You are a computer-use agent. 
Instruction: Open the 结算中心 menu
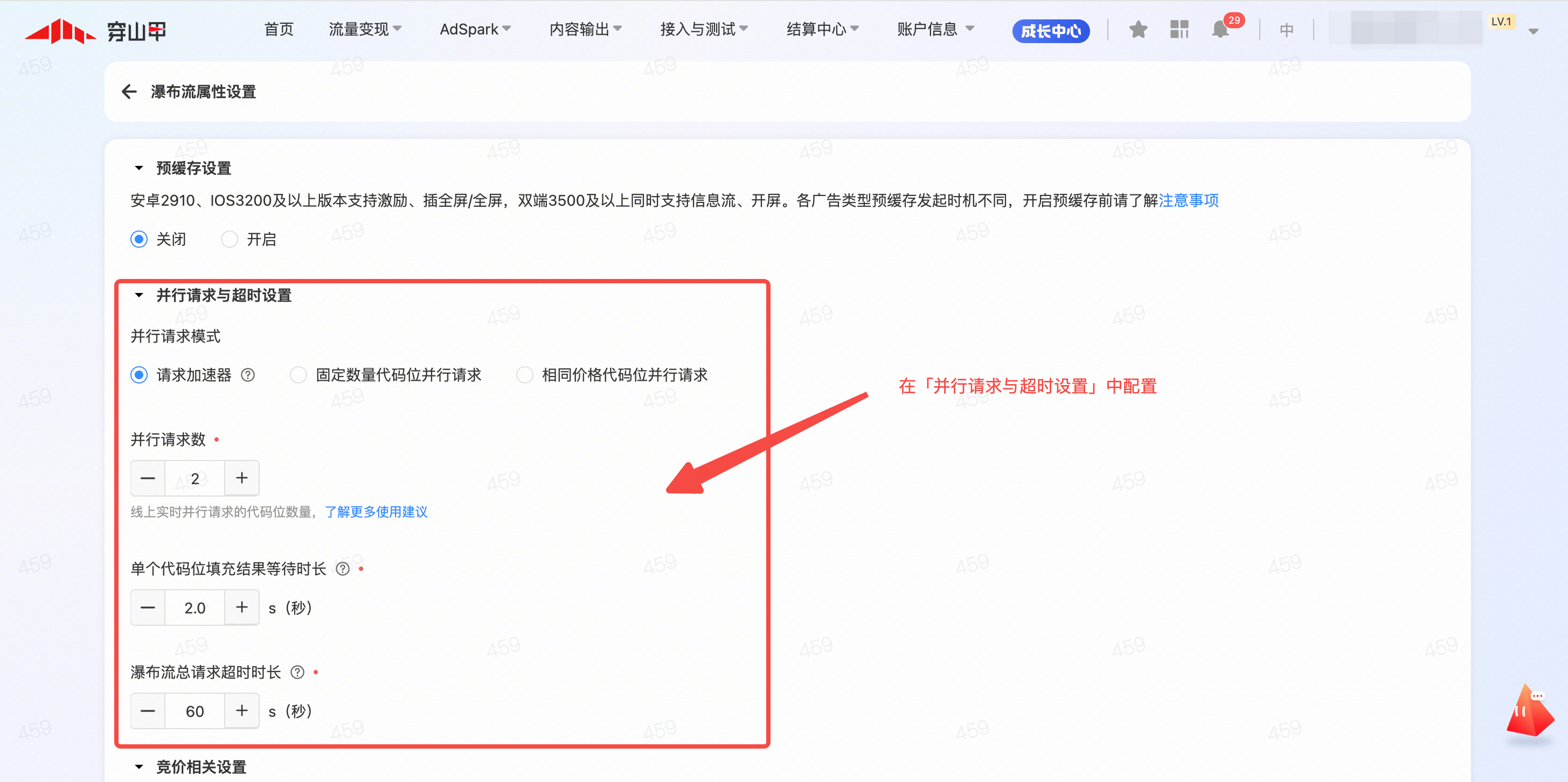[822, 29]
